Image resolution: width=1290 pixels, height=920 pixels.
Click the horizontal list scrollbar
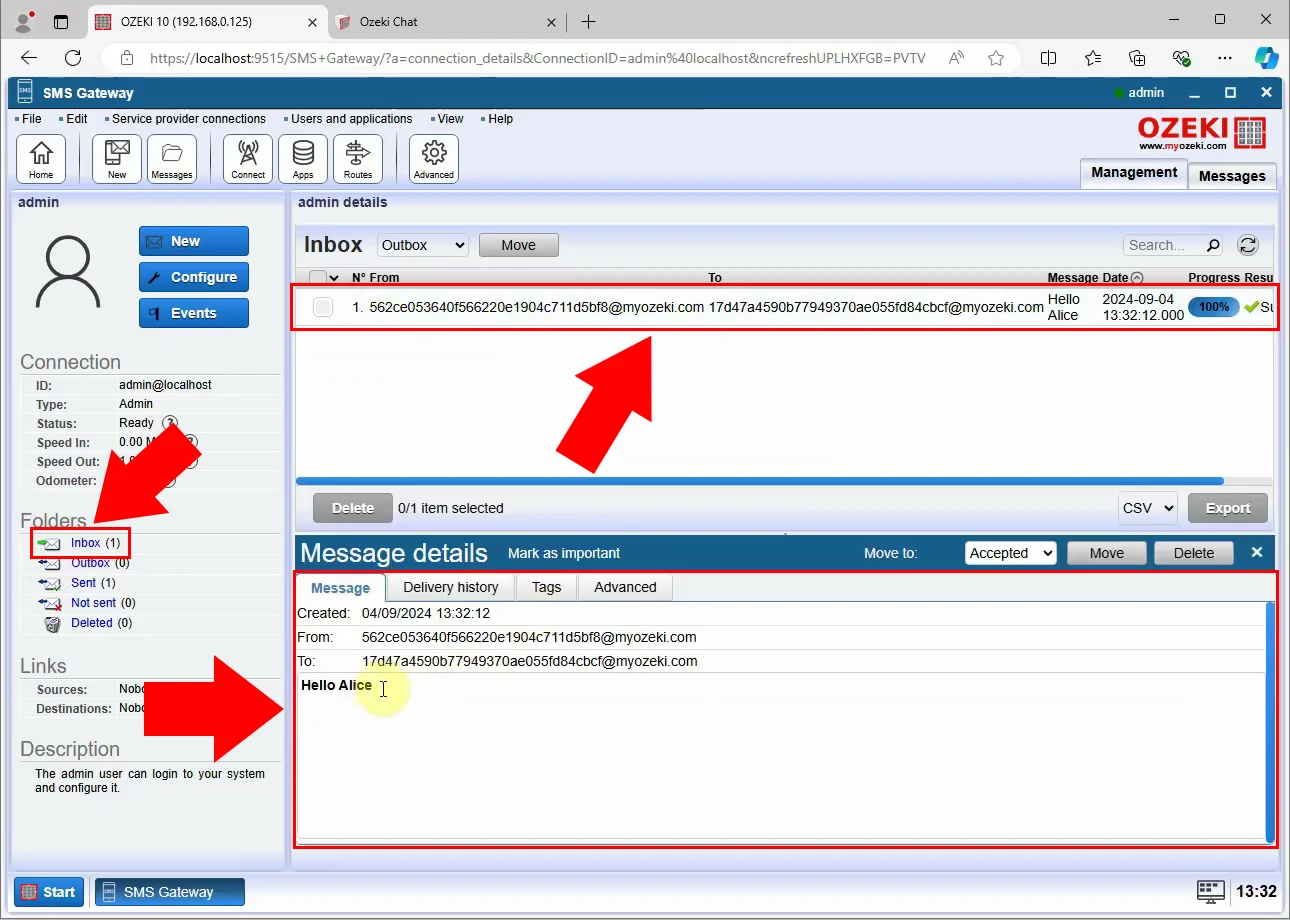tap(760, 481)
